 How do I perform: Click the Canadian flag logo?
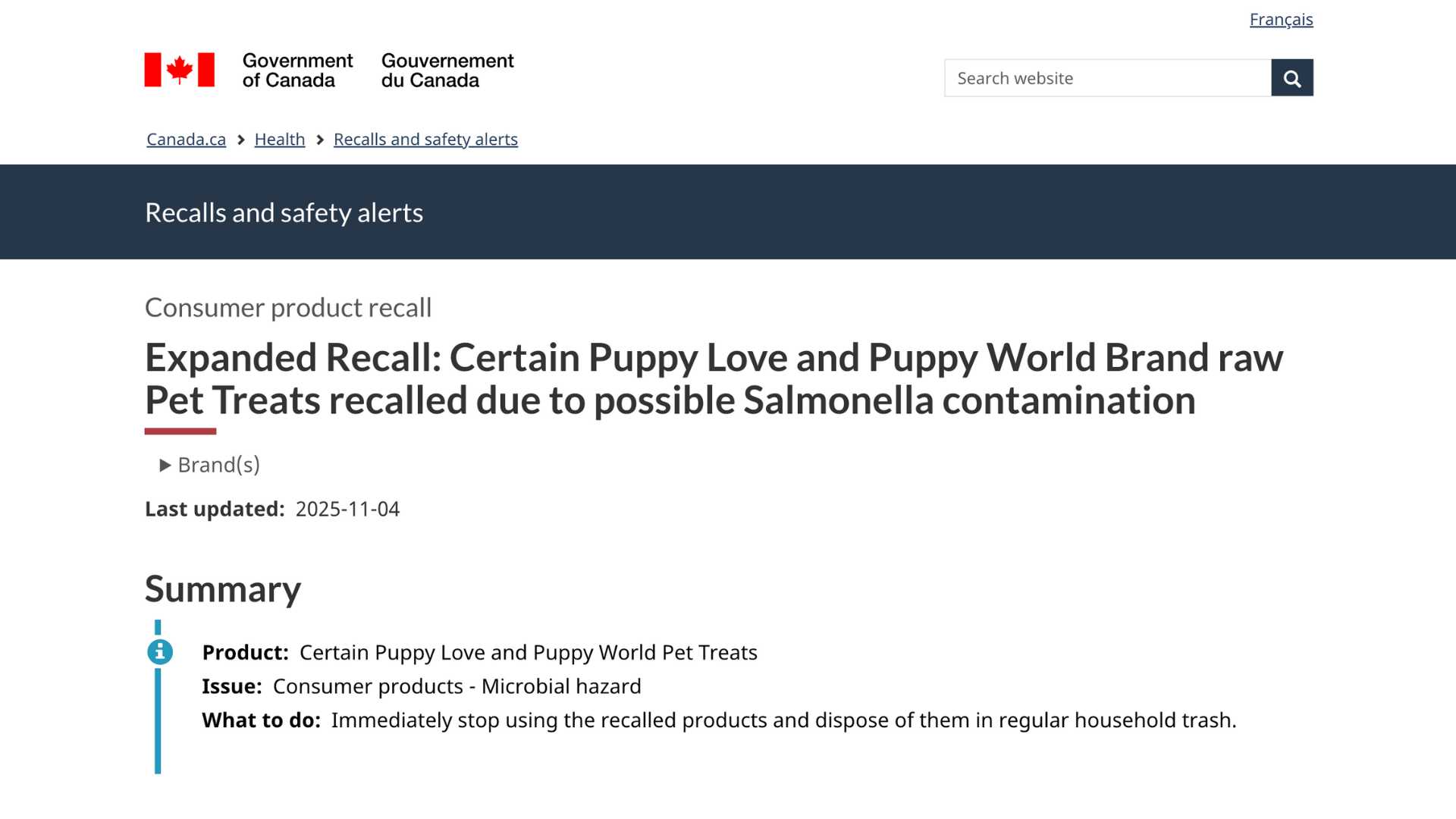click(180, 70)
